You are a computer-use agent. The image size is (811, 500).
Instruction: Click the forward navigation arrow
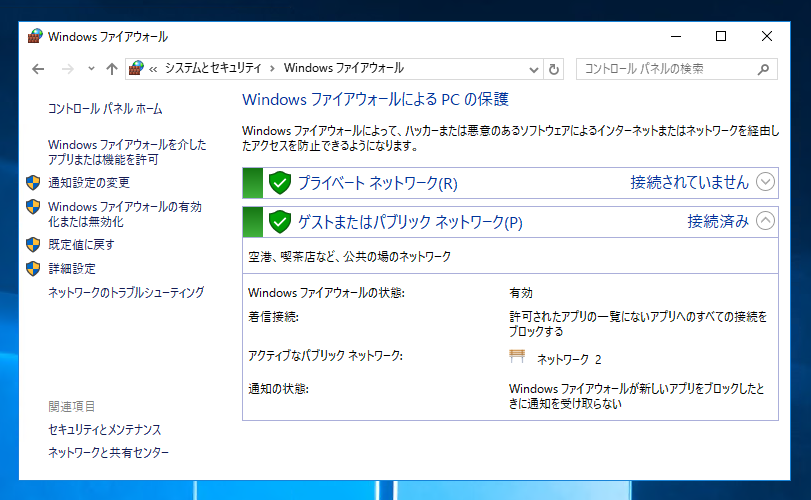pos(67,69)
